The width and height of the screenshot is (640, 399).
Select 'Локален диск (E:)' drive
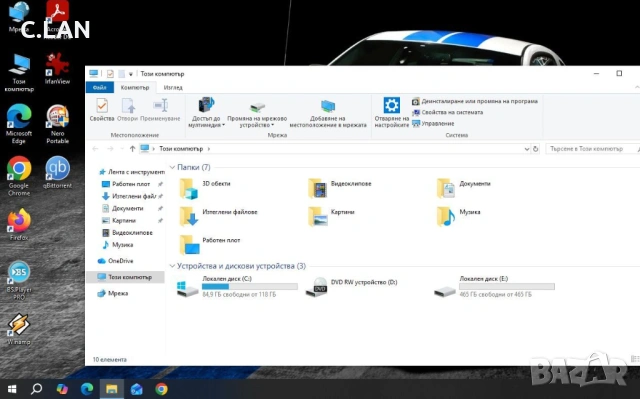[494, 286]
